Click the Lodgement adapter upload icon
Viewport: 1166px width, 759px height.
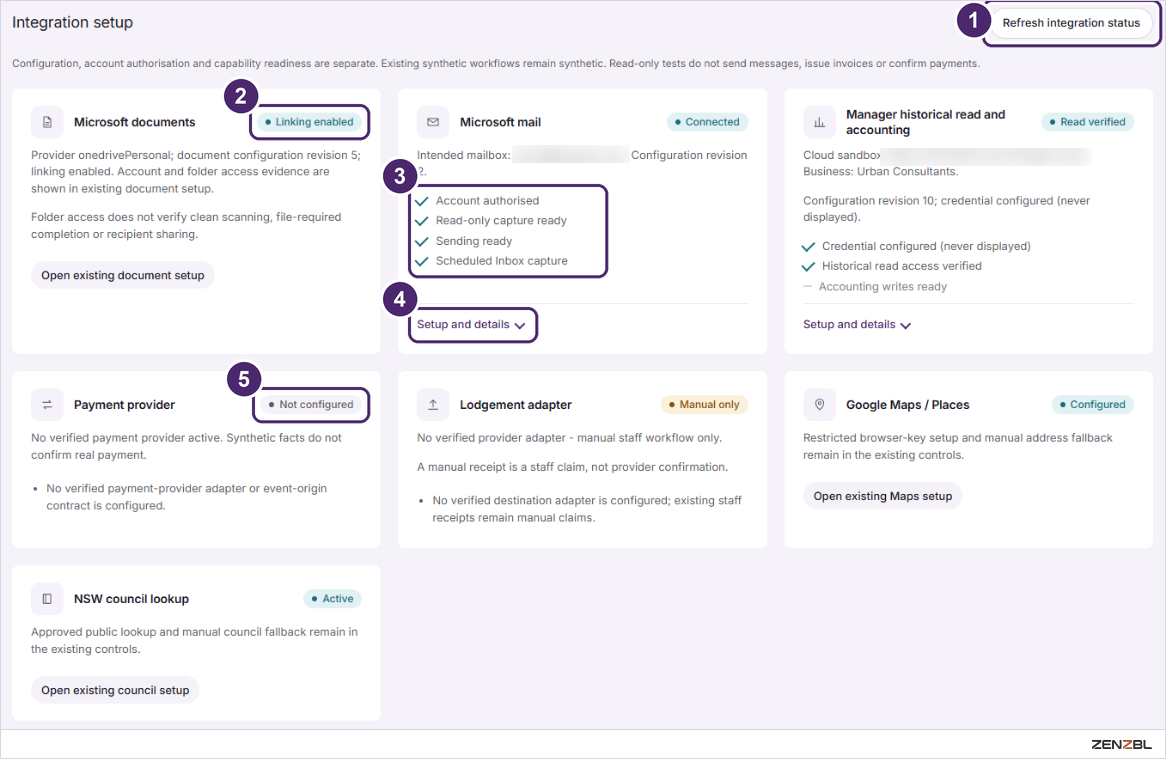433,404
